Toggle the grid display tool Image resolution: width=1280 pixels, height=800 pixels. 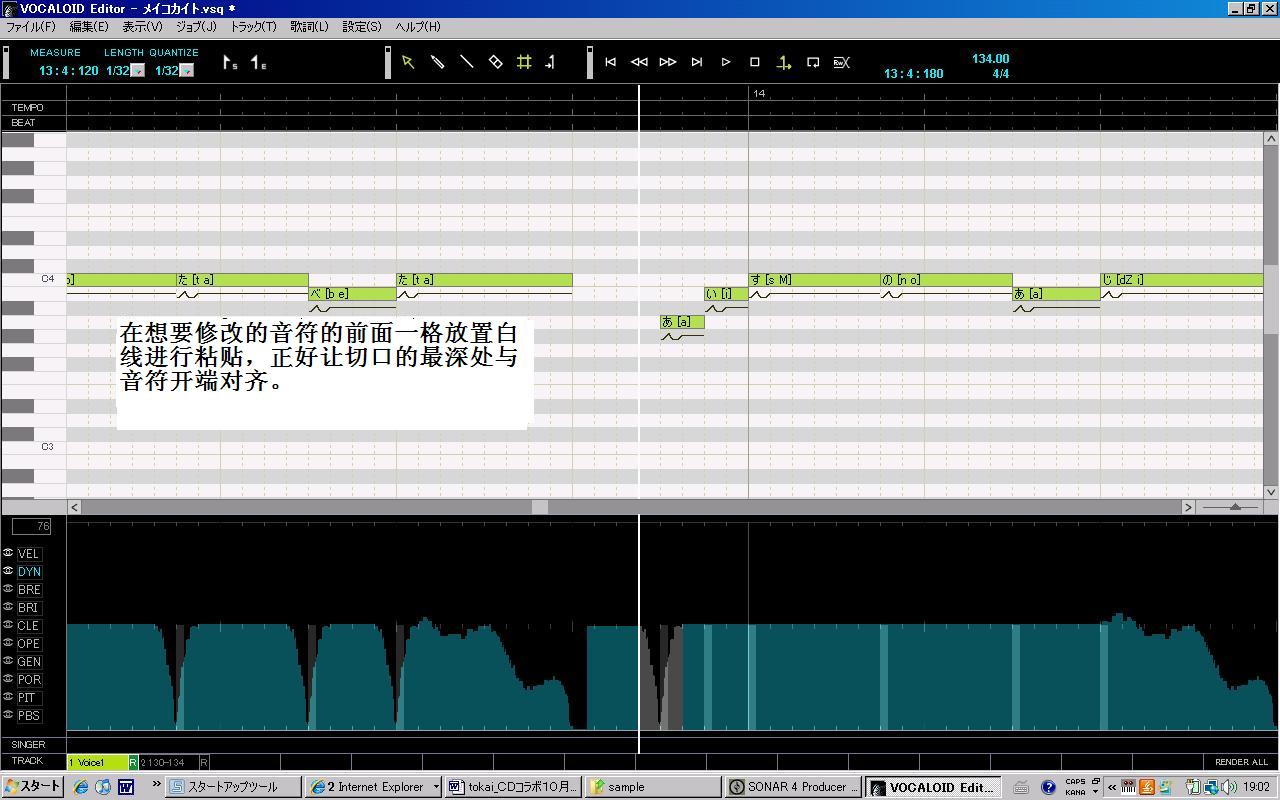(x=524, y=62)
